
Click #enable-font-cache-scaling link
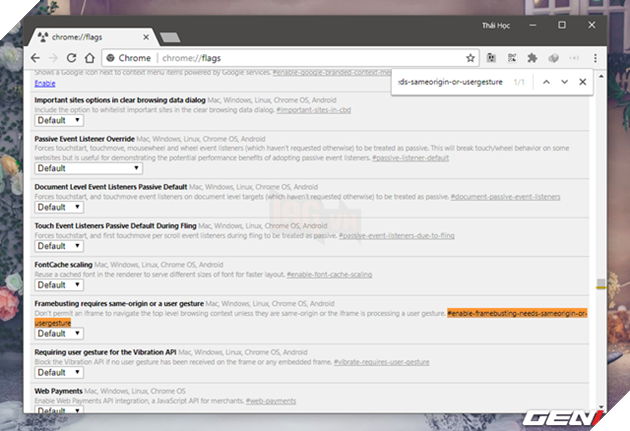pyautogui.click(x=329, y=275)
